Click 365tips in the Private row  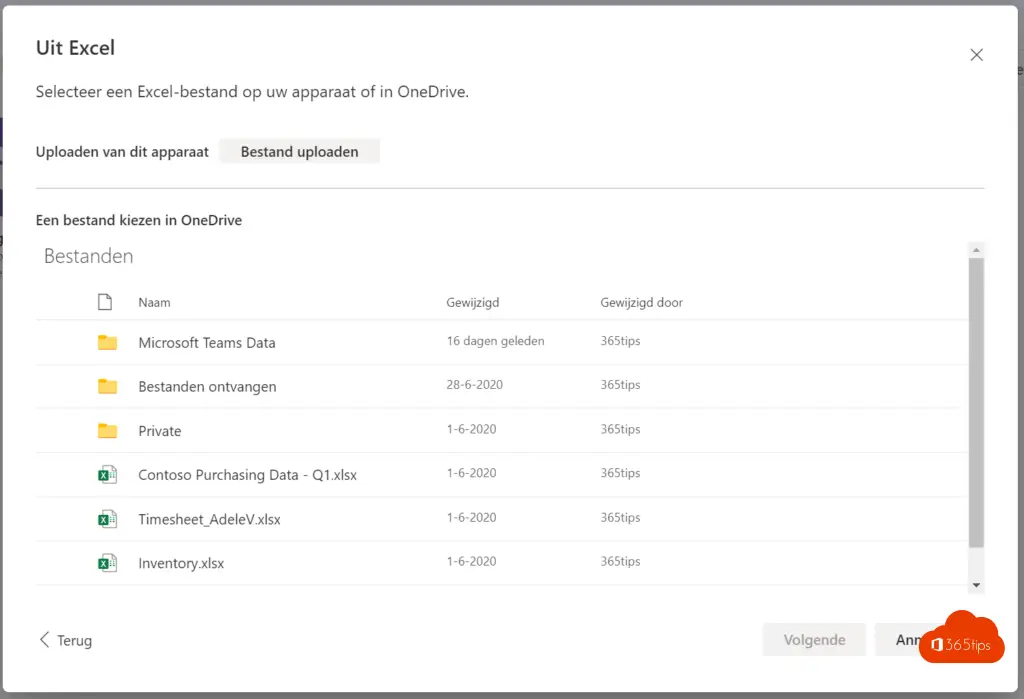[x=620, y=429]
